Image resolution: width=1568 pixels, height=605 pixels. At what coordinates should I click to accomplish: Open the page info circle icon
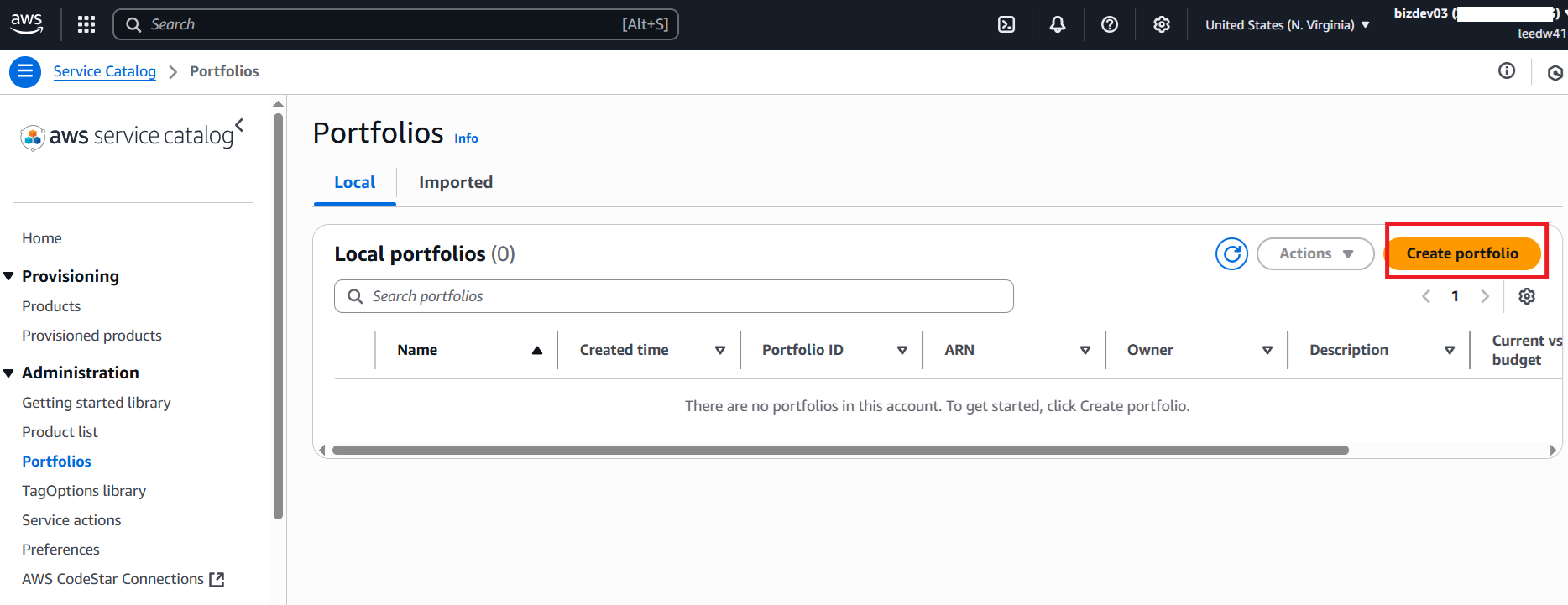[x=1507, y=71]
